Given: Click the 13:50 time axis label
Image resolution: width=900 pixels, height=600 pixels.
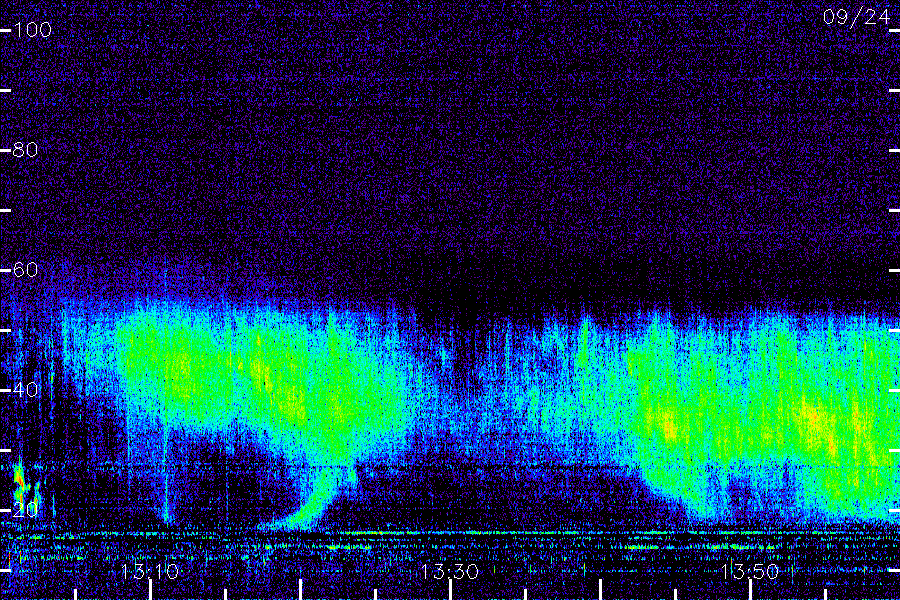Looking at the screenshot, I should (x=750, y=571).
